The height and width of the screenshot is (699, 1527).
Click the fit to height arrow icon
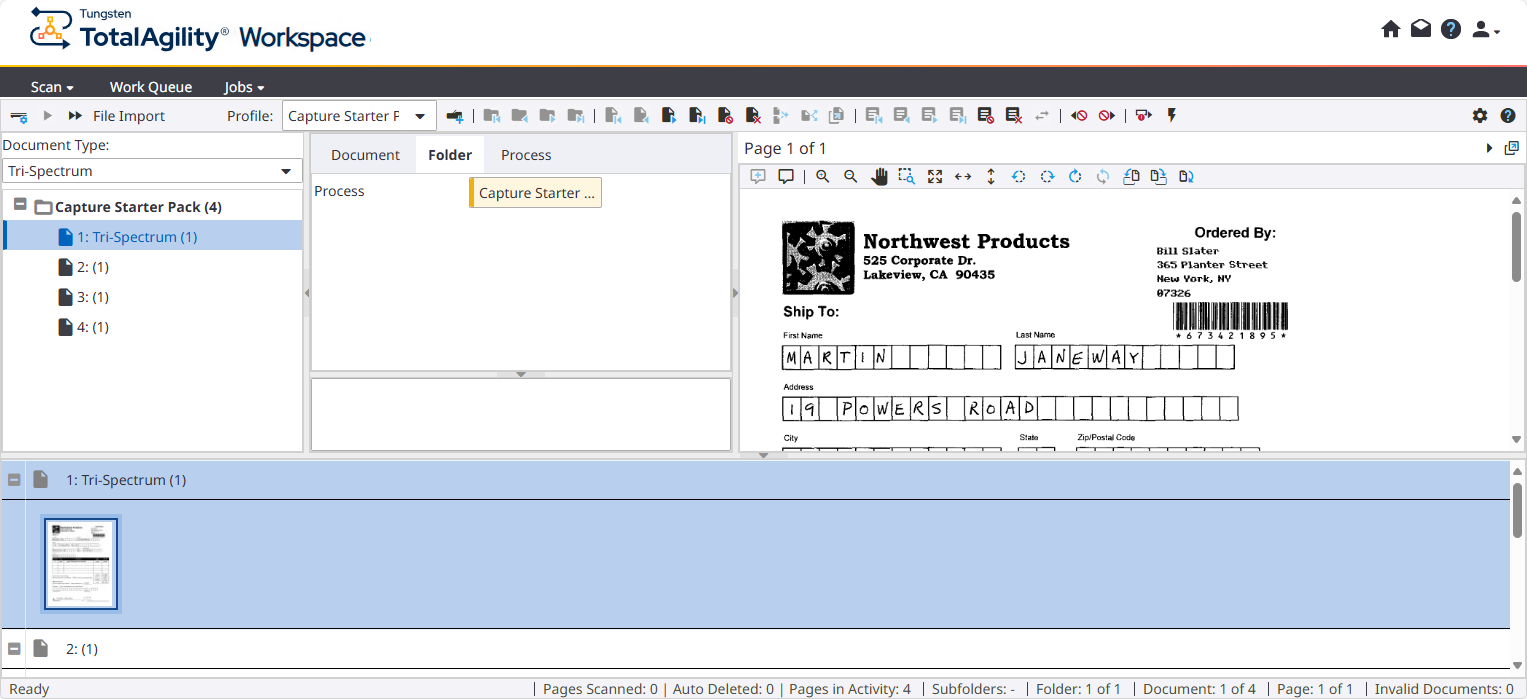(x=991, y=176)
